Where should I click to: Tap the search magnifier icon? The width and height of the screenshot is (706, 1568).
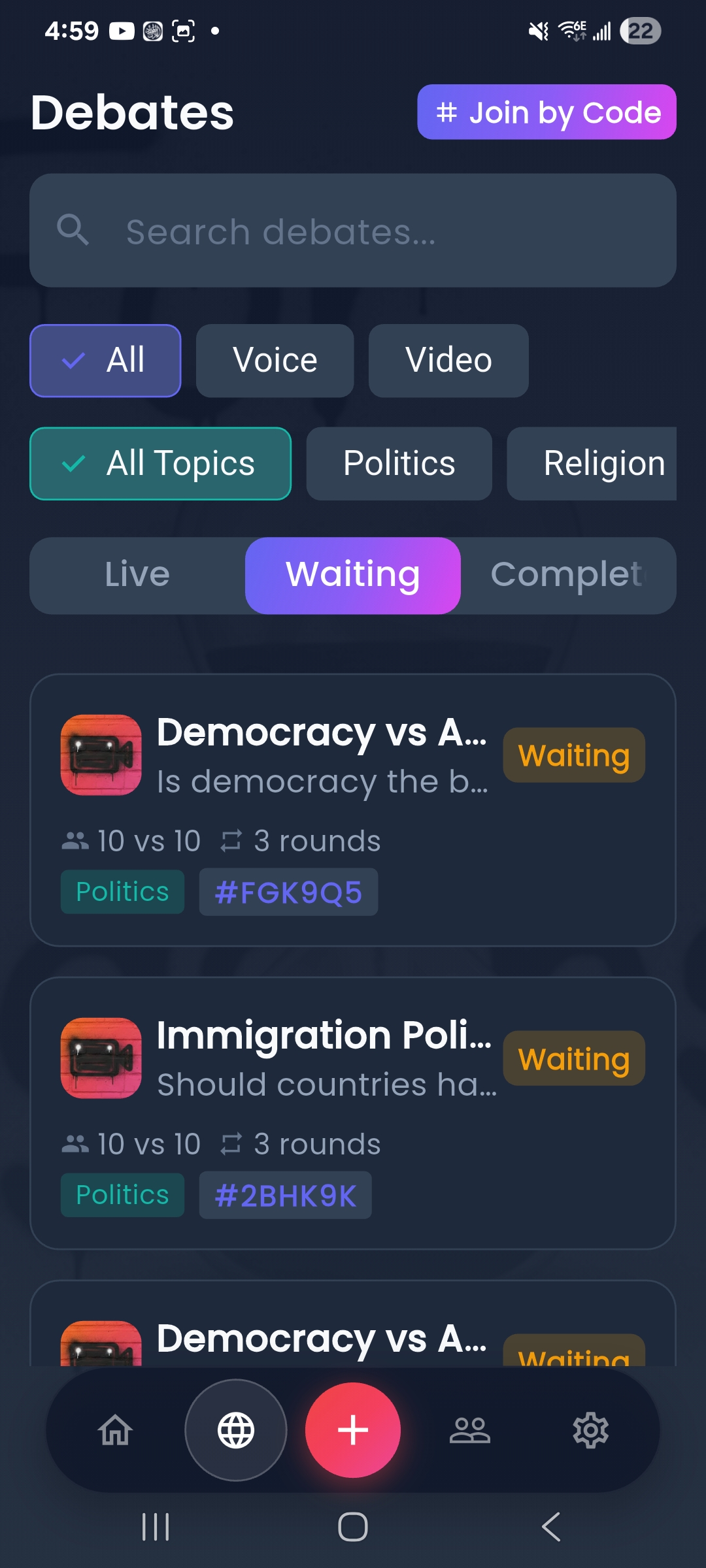click(73, 230)
